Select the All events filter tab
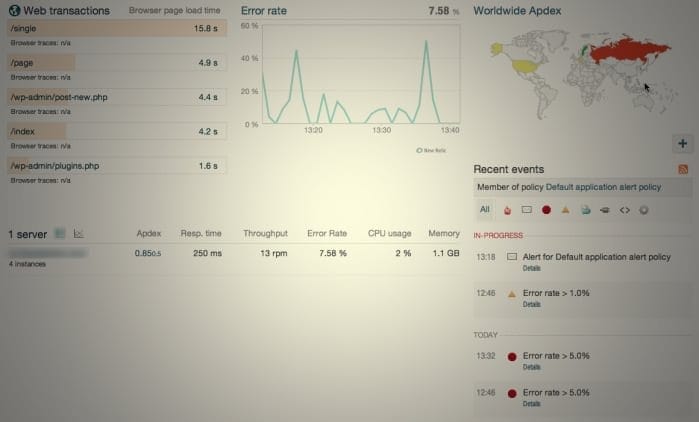699x422 pixels. pos(485,209)
